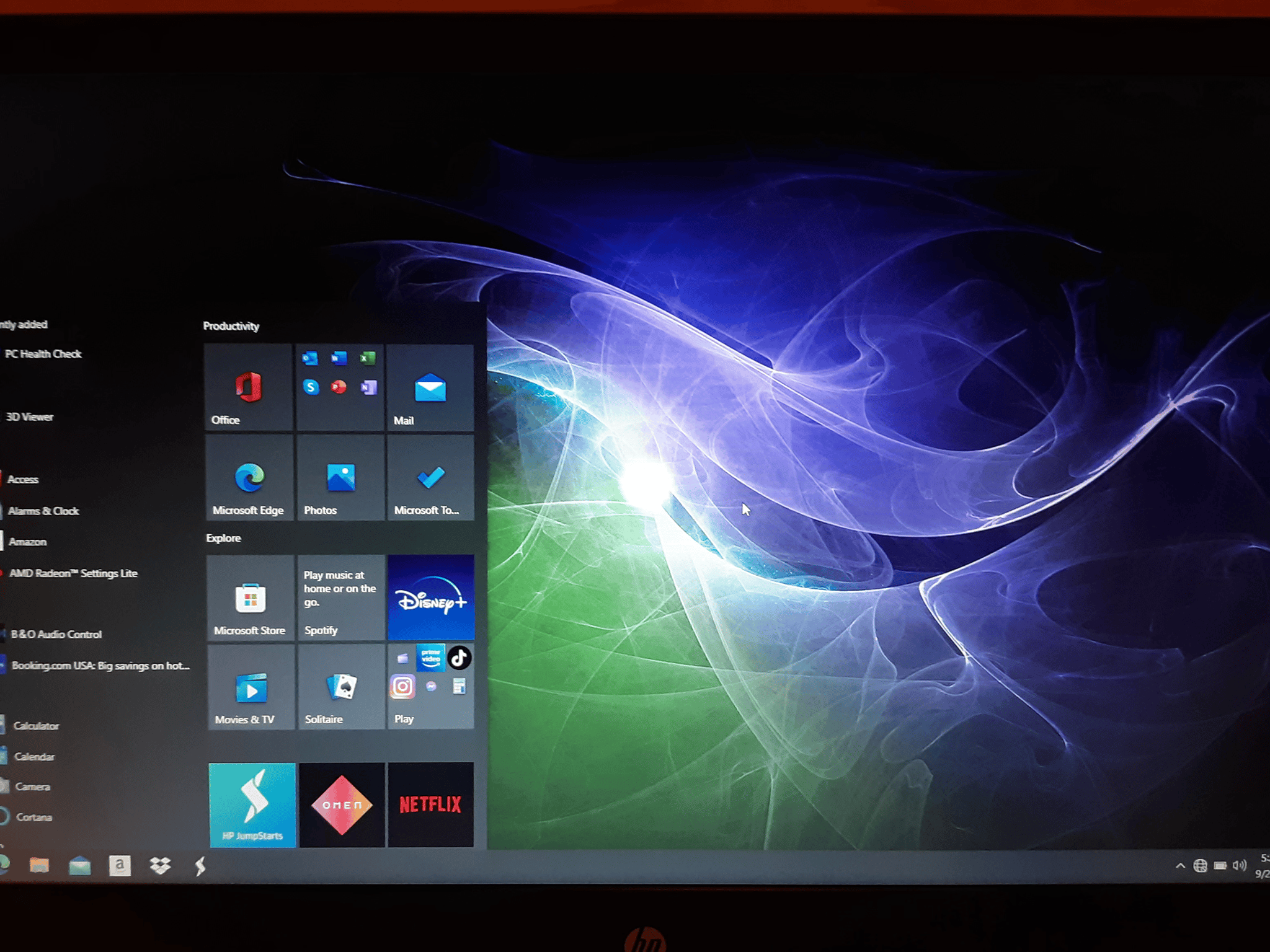The width and height of the screenshot is (1270, 952).
Task: Open Prime Video in the Play folder tile
Action: click(430, 658)
